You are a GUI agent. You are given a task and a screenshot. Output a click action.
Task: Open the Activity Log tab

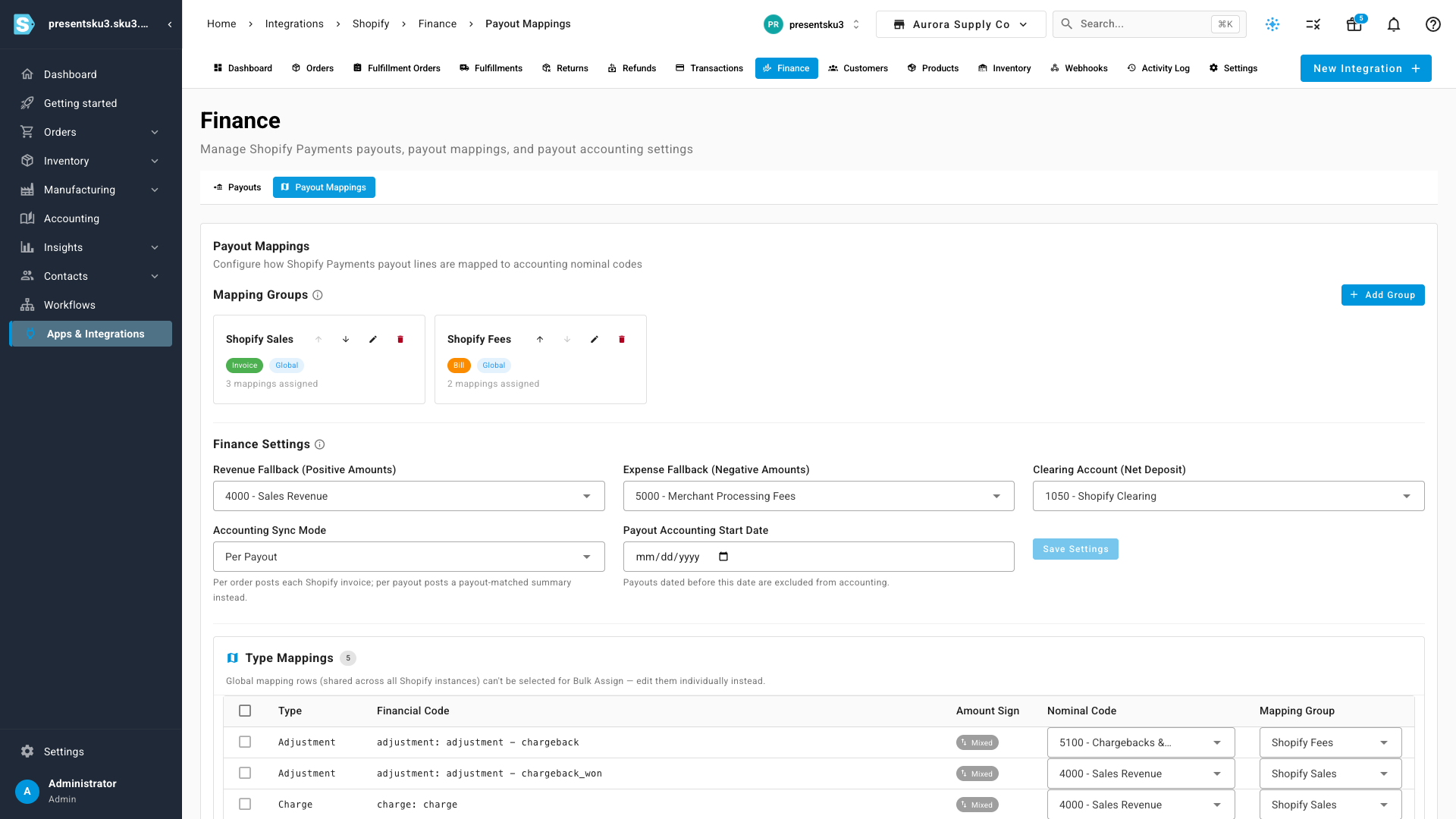coord(1158,68)
